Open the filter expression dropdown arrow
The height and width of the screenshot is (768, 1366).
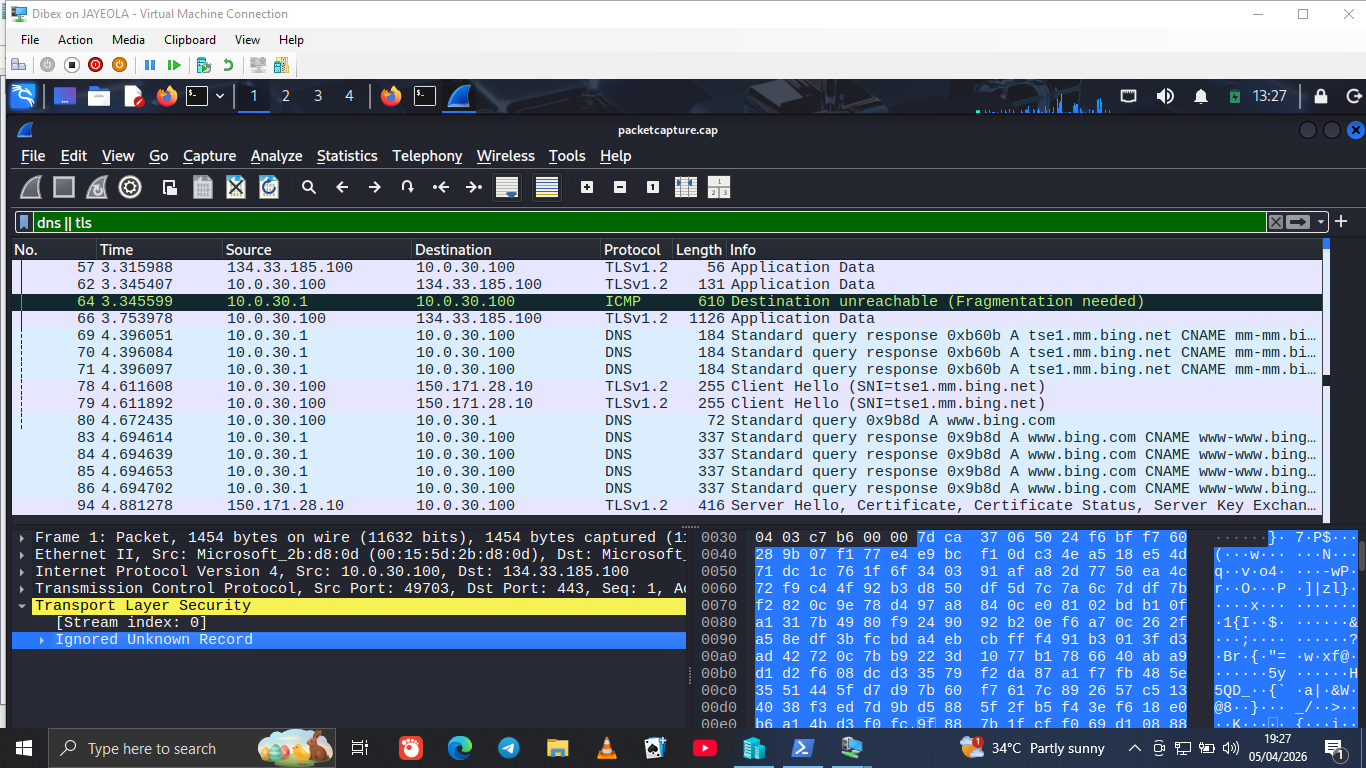(x=1321, y=221)
